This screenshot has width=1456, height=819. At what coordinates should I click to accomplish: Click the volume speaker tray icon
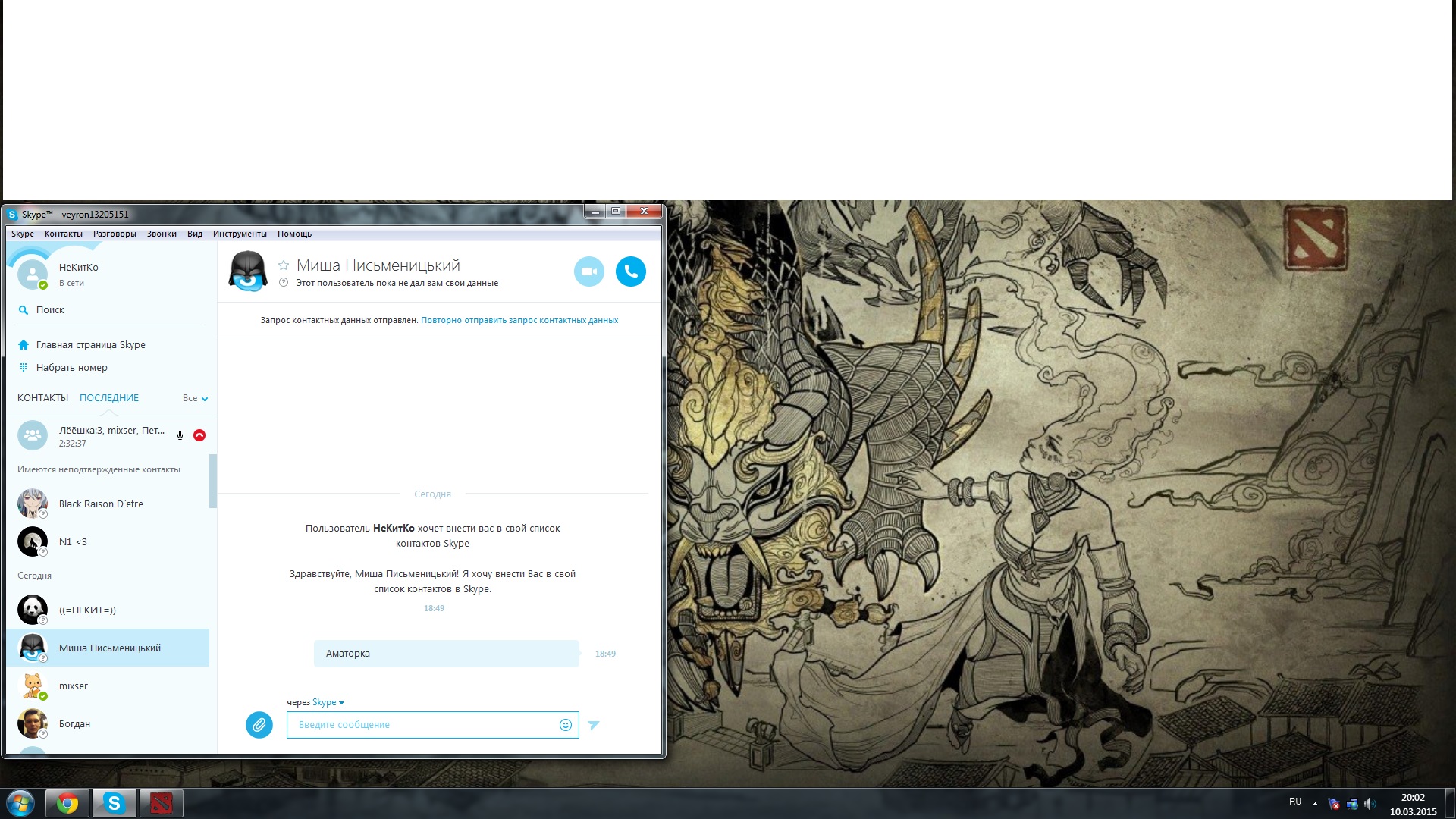point(1370,804)
